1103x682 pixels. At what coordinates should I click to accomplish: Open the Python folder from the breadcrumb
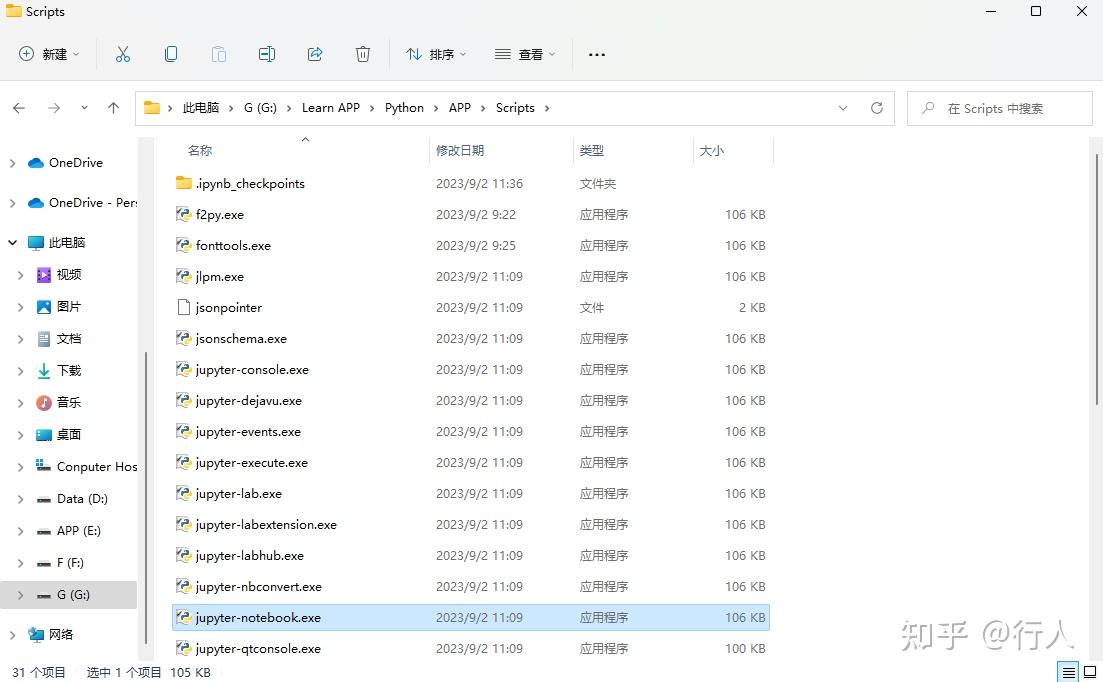point(404,107)
